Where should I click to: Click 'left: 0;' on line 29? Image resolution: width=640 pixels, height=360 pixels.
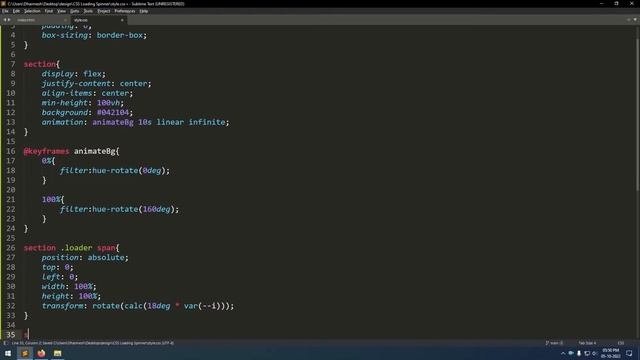60,277
